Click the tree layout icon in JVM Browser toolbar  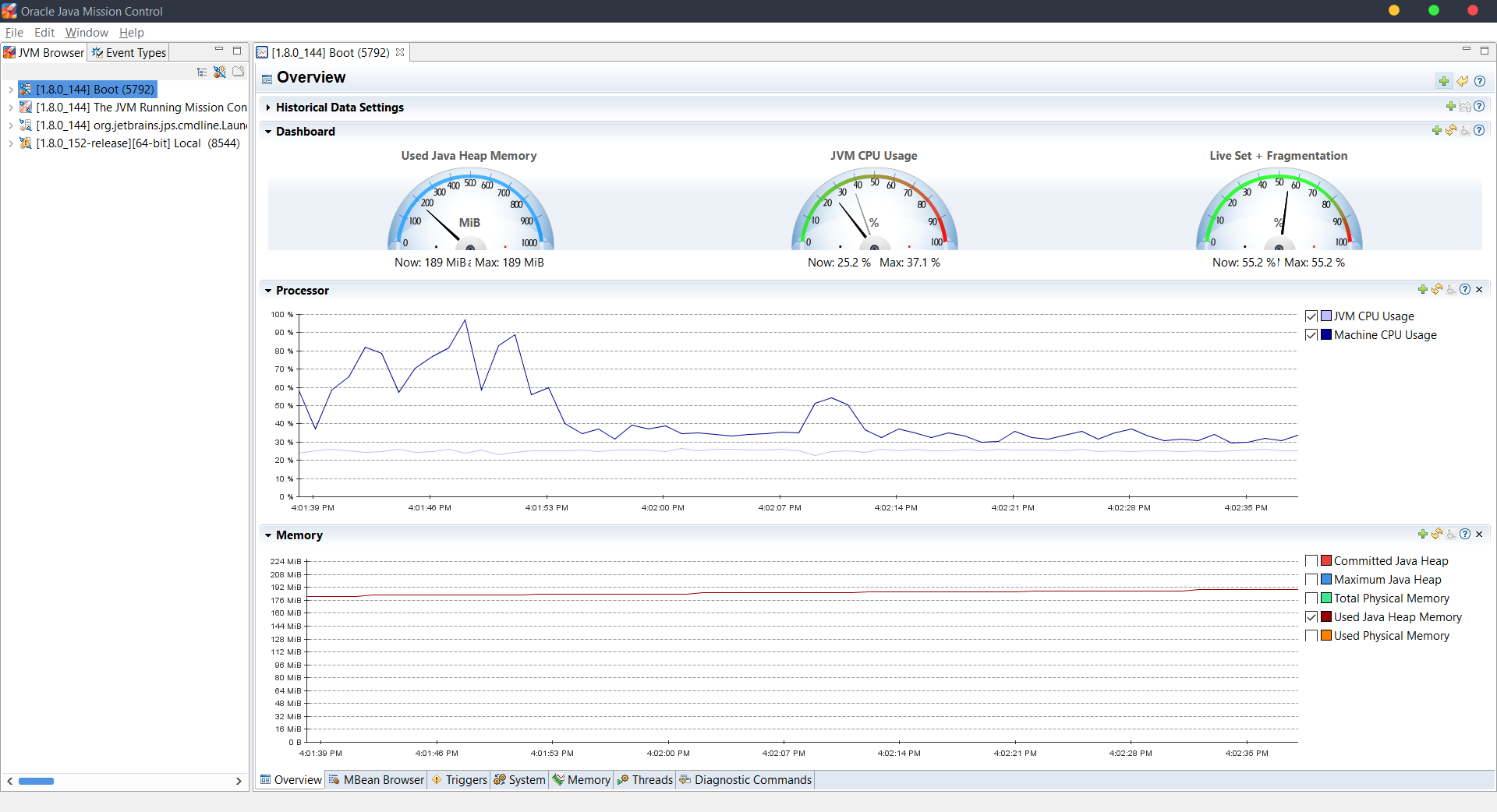[x=202, y=72]
